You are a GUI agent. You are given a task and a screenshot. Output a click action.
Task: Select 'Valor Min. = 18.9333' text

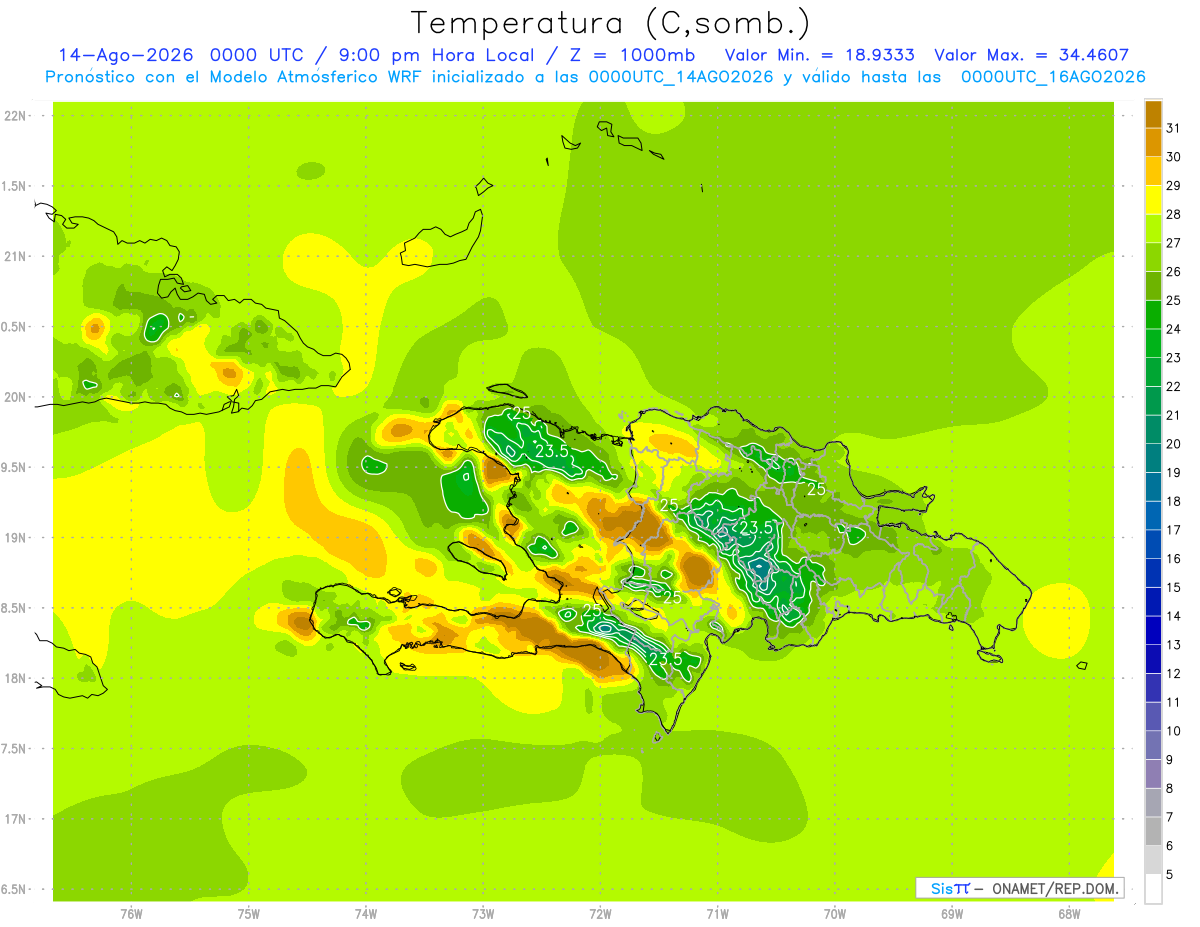coord(819,55)
